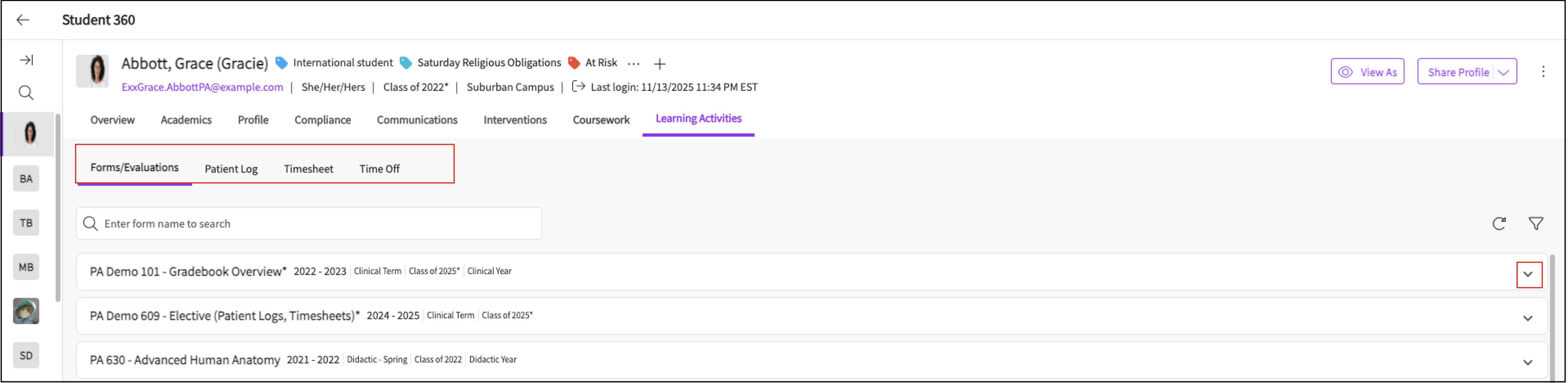Switch to the Patient Log tab
The image size is (1568, 383).
[231, 169]
